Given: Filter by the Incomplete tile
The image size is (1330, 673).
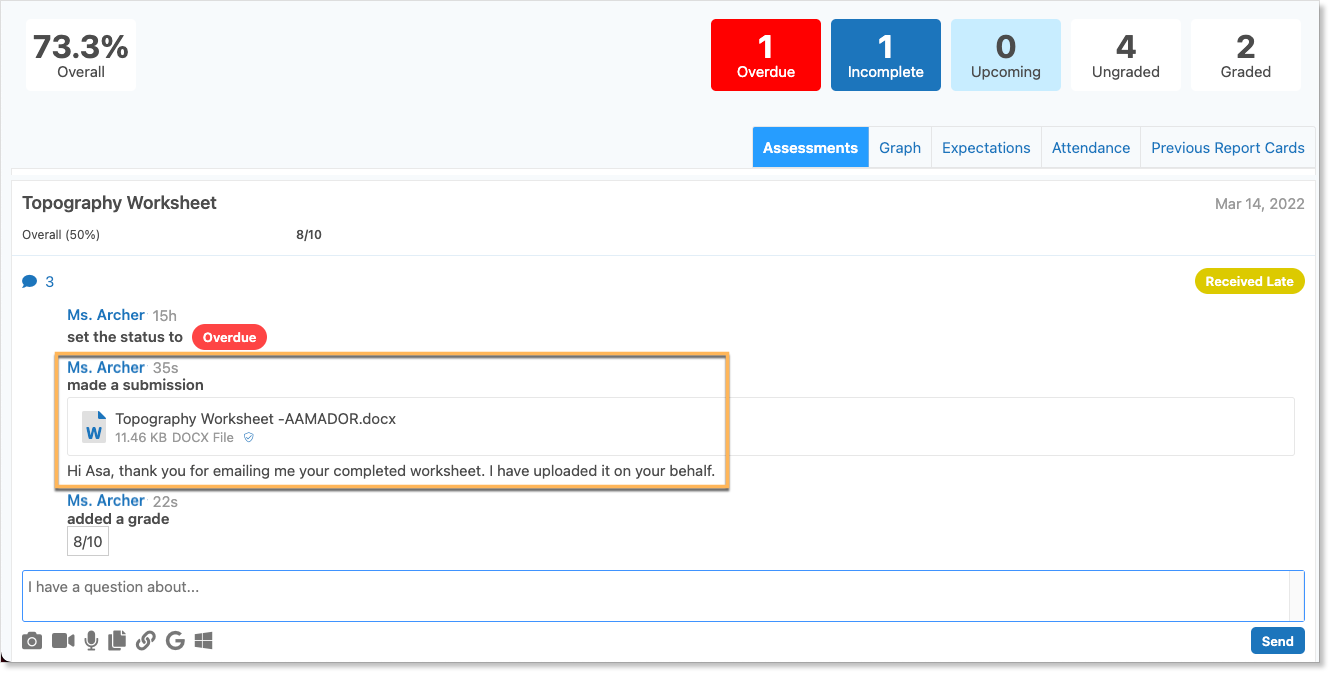Looking at the screenshot, I should (886, 55).
